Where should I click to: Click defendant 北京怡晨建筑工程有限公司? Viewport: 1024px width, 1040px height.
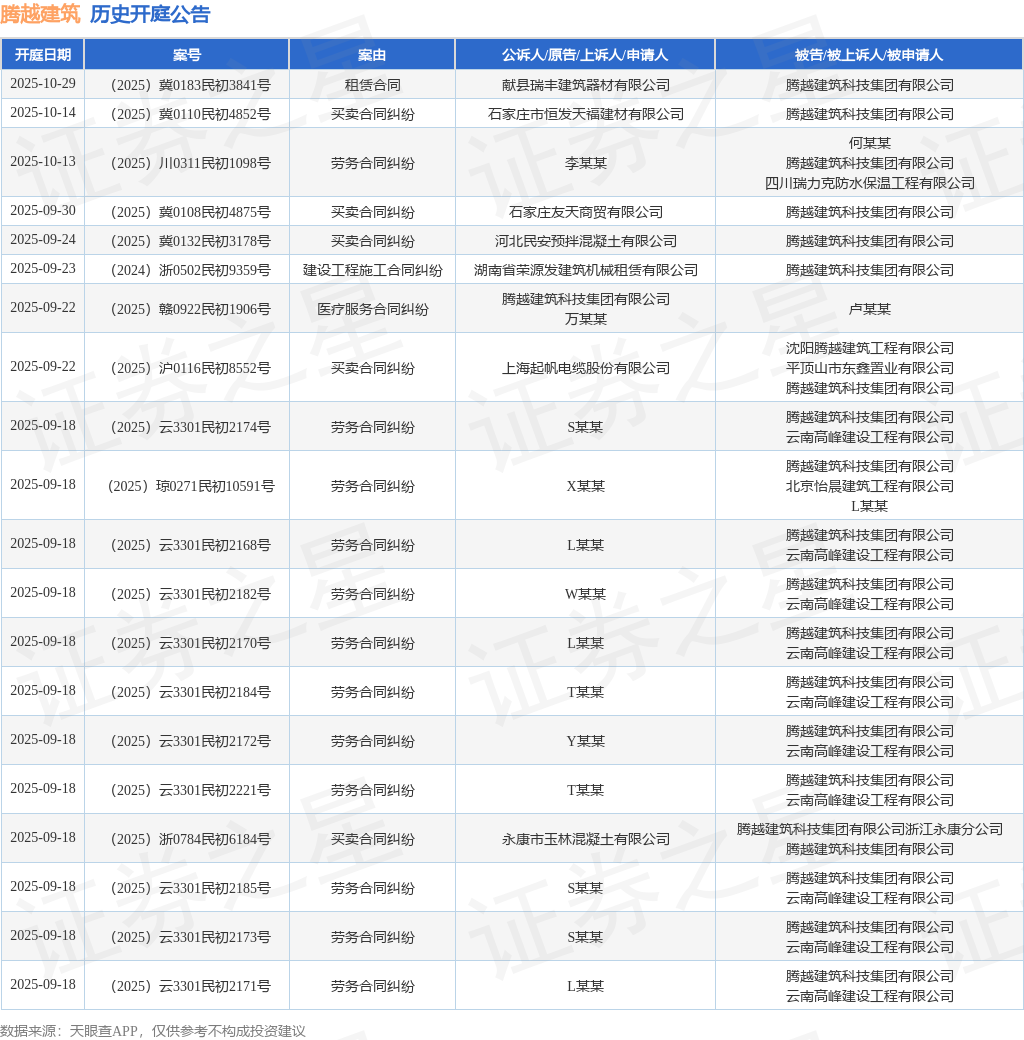869,487
